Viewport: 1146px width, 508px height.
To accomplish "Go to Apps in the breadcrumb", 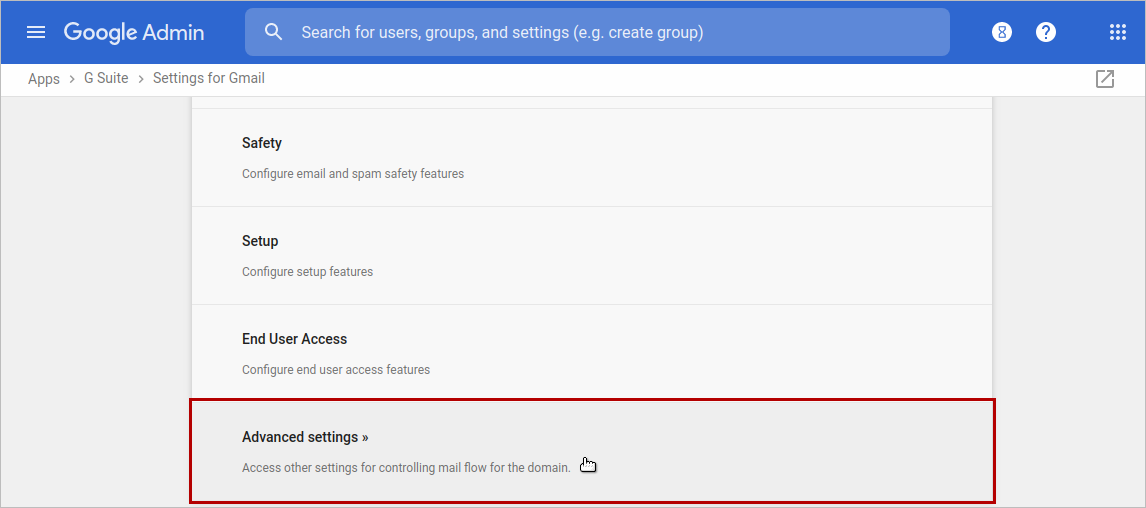I will 44,78.
